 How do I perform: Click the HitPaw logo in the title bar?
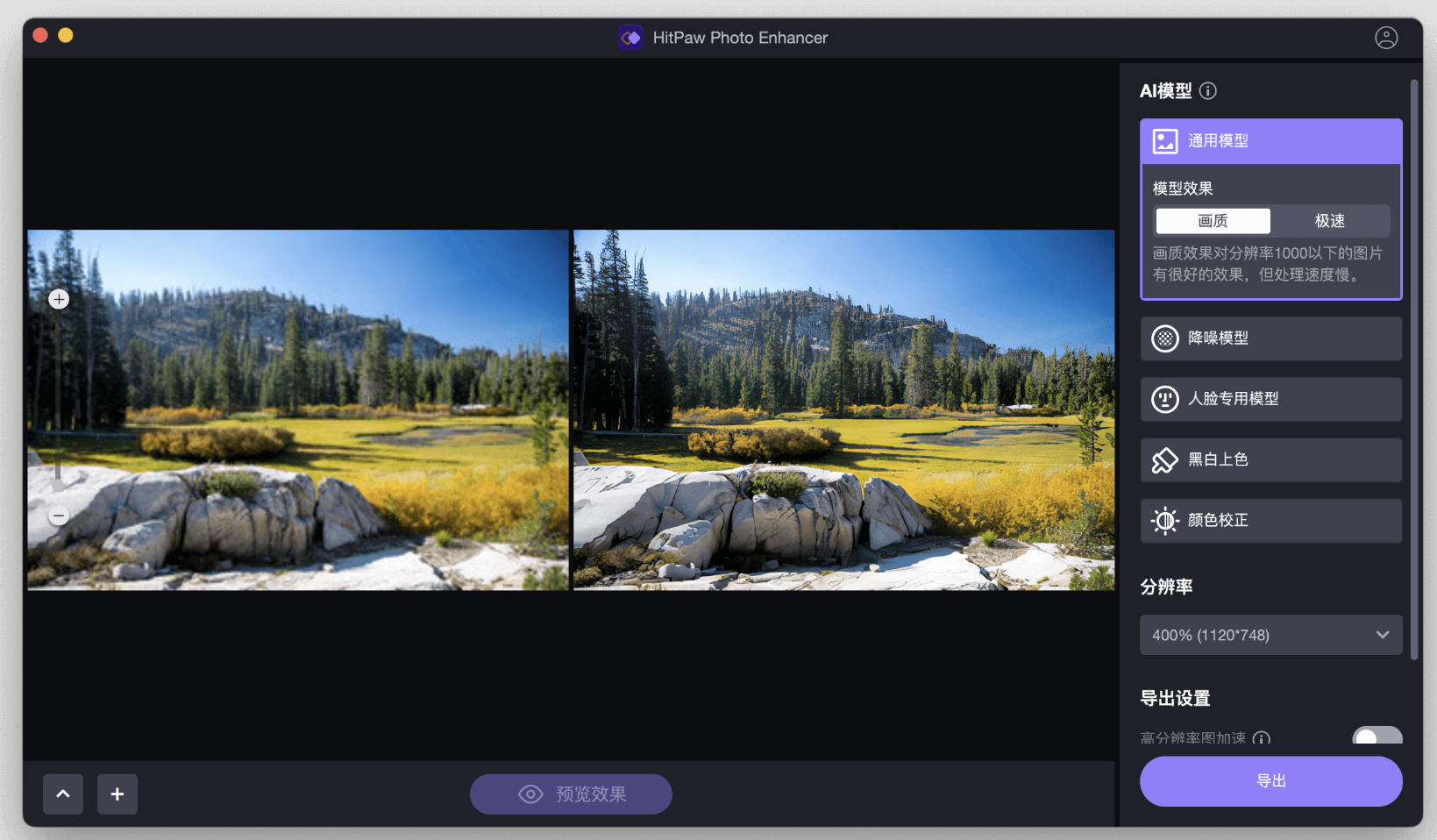tap(630, 37)
